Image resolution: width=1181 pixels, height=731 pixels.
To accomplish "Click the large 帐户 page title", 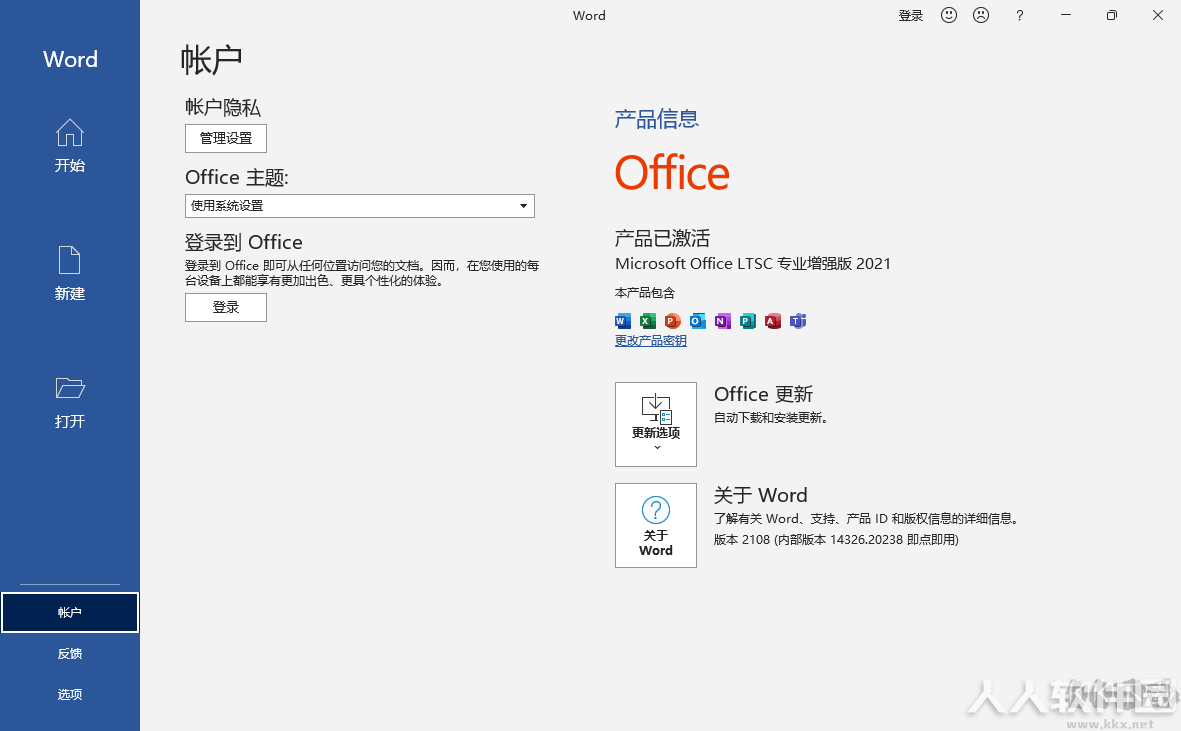I will [212, 59].
